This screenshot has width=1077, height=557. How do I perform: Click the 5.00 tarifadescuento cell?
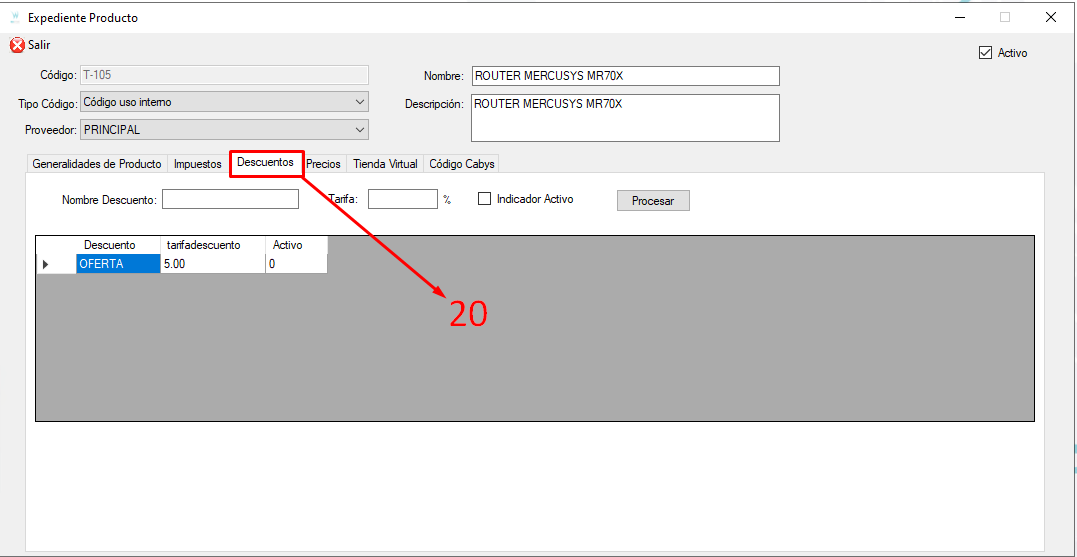coord(213,264)
